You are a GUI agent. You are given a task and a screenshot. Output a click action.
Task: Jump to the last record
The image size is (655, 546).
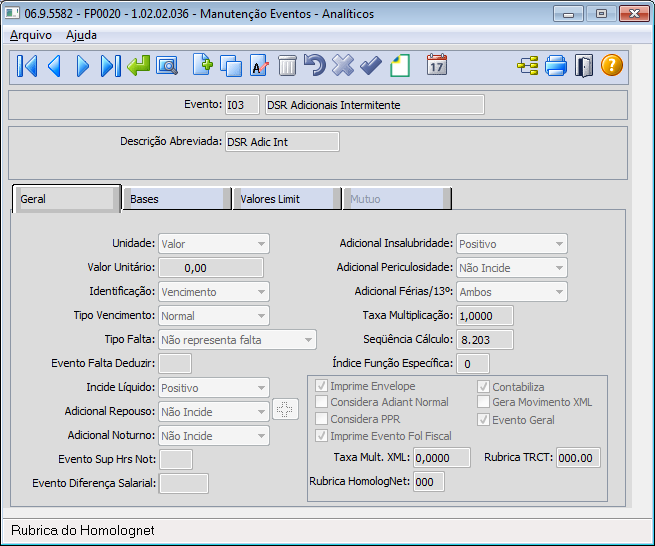[110, 67]
